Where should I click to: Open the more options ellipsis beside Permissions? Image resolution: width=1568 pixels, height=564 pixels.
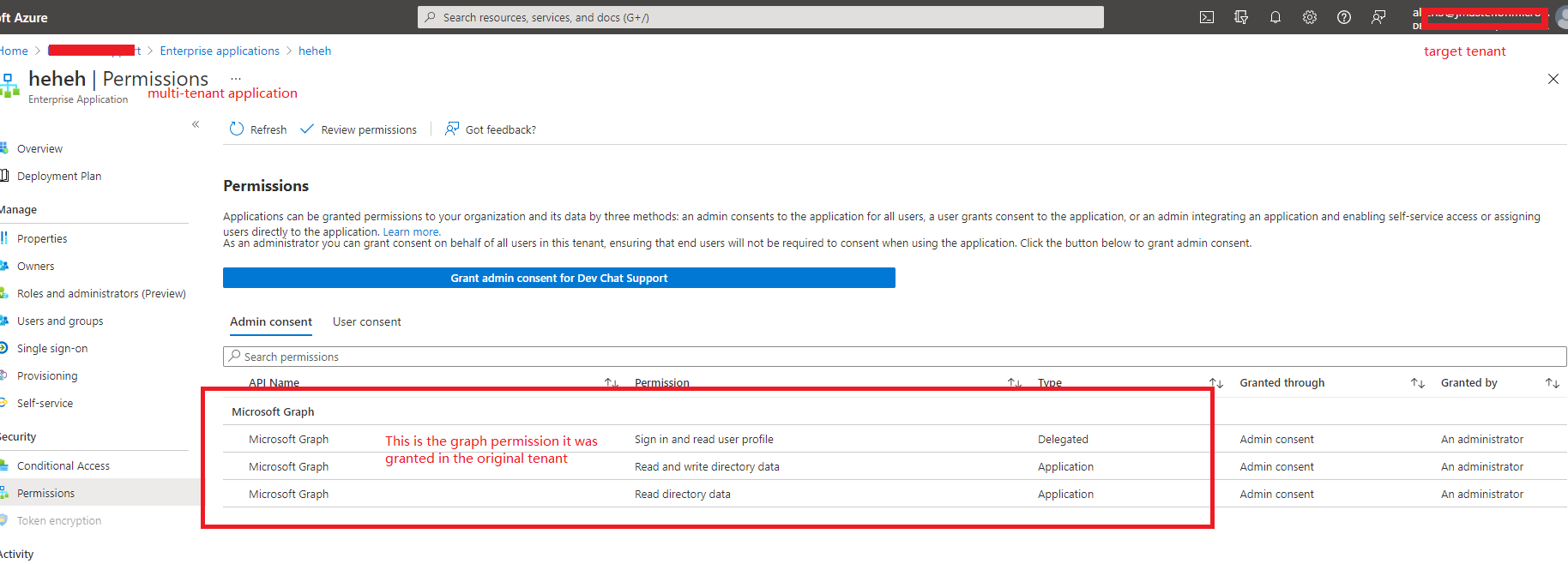236,78
